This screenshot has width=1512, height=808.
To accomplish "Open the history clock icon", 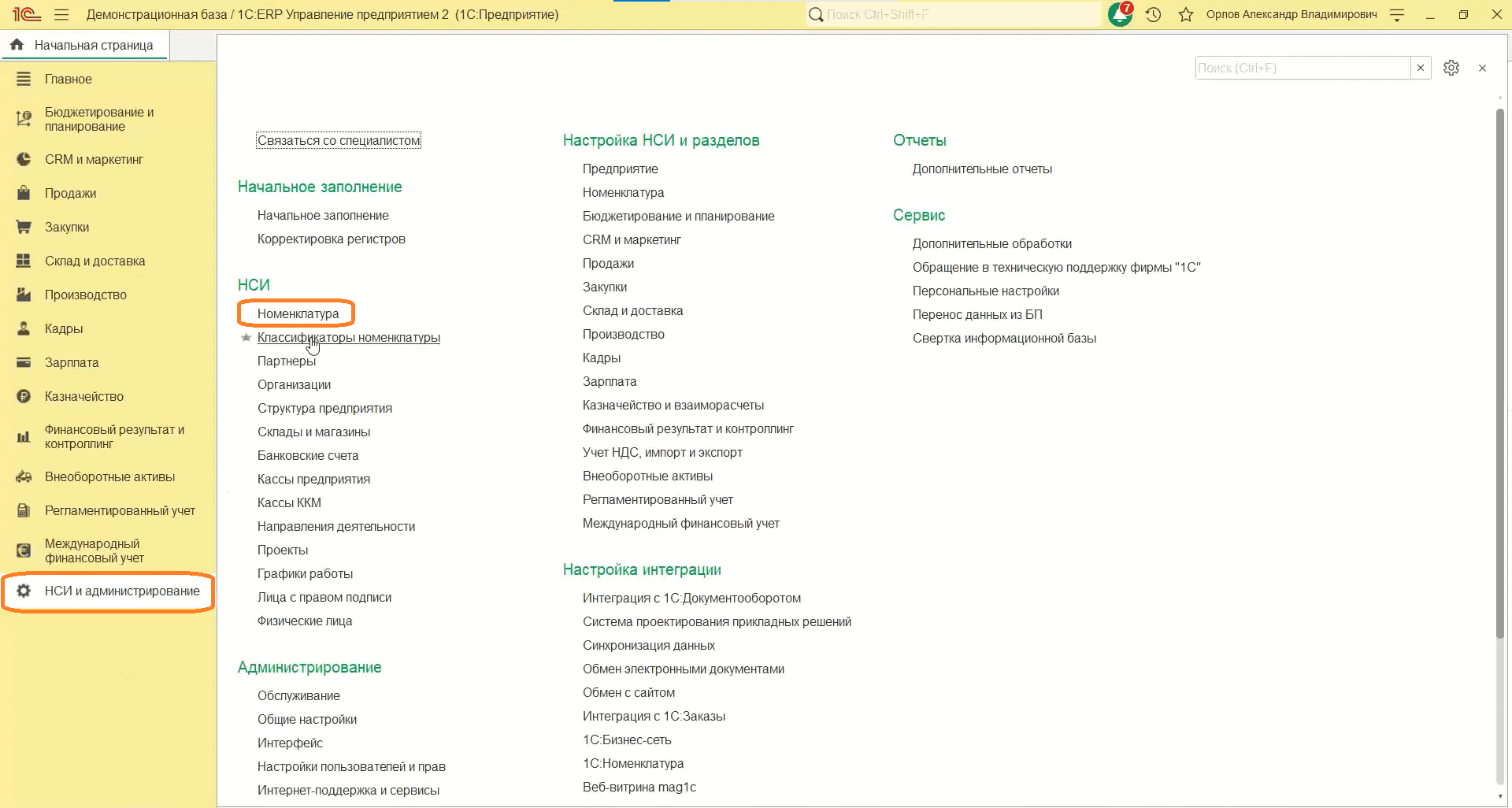I will click(1154, 14).
